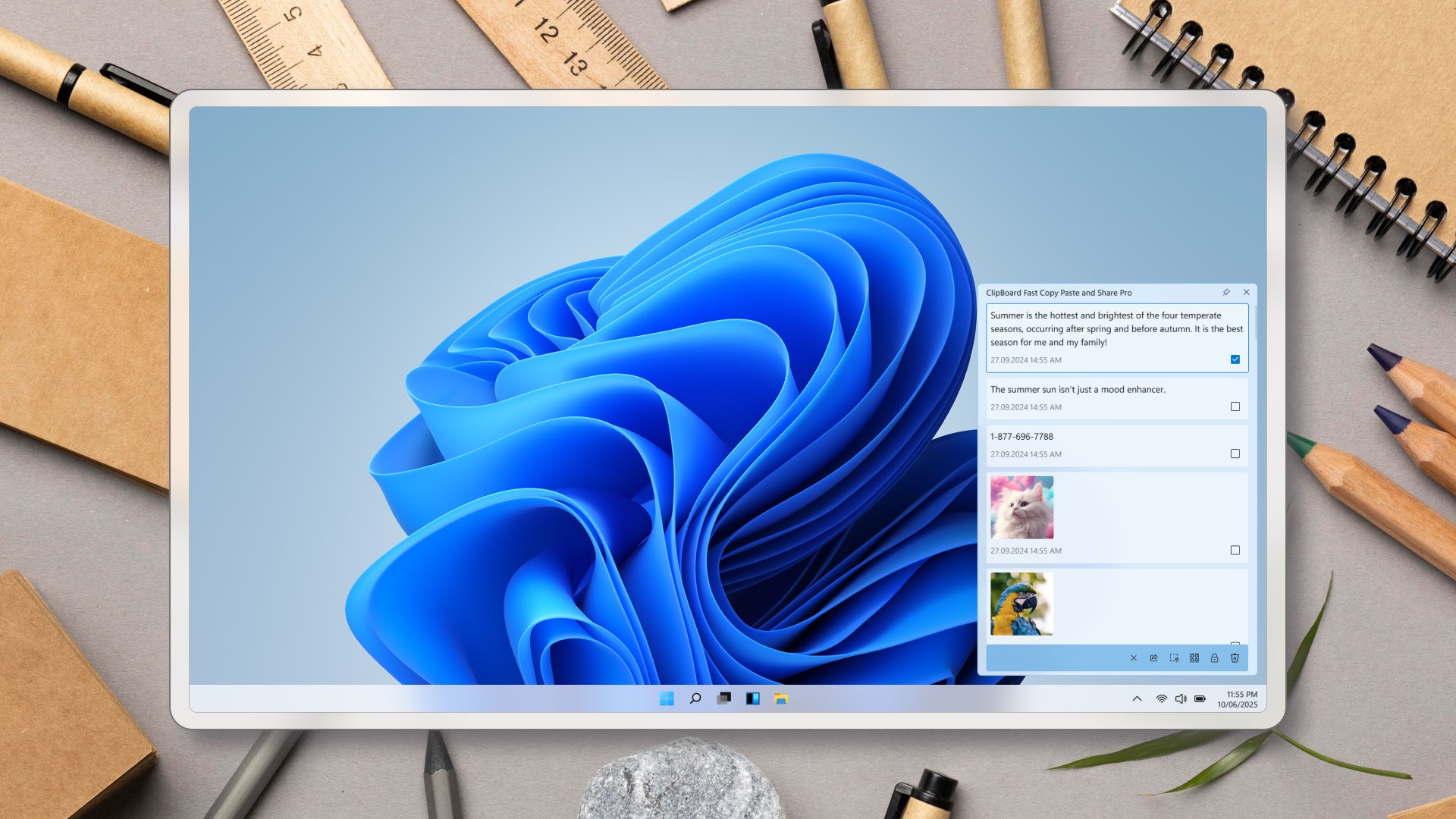Click the dashed-selection arrow icon in the toolbar
Screen dimensions: 1456x819
pos(1174,658)
